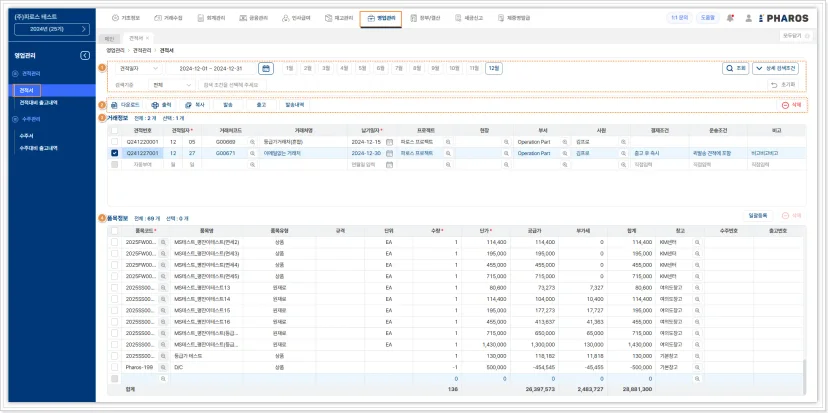Open the 기초정보 top menu
Screen dimensions: 828x413
pos(126,18)
